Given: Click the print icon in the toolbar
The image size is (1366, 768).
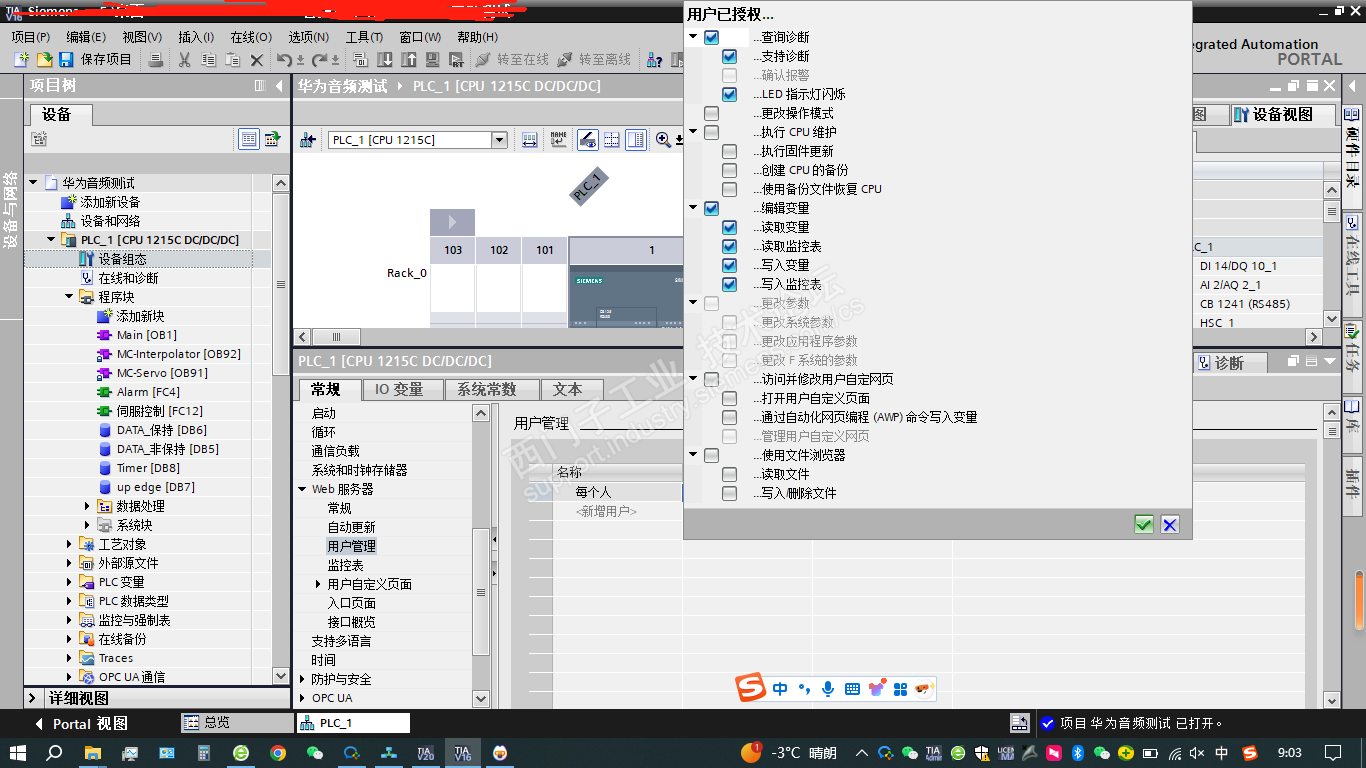Looking at the screenshot, I should [156, 60].
